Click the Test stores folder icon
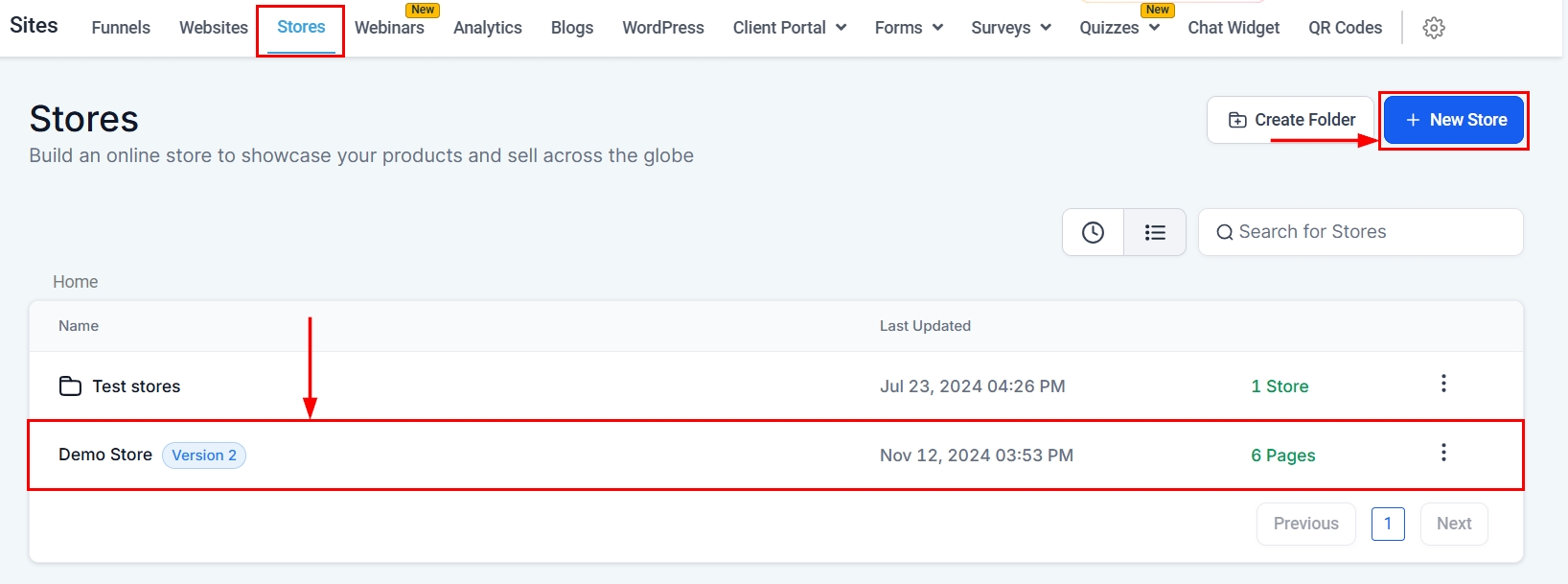 tap(70, 386)
